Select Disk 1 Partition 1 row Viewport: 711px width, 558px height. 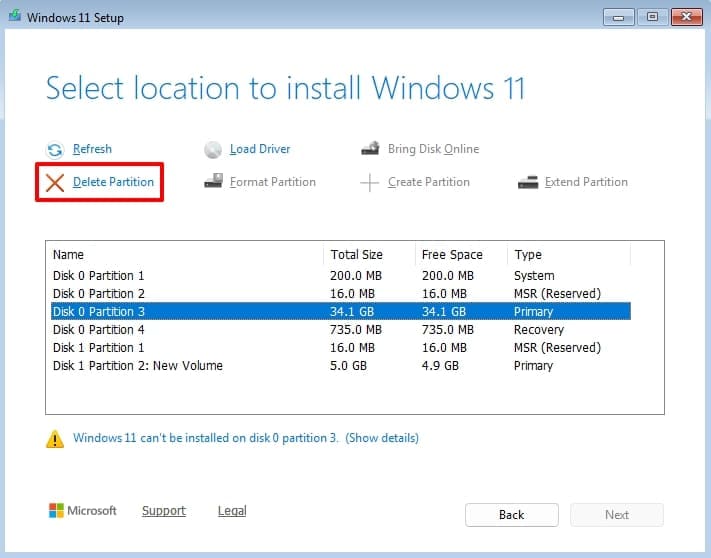click(341, 348)
